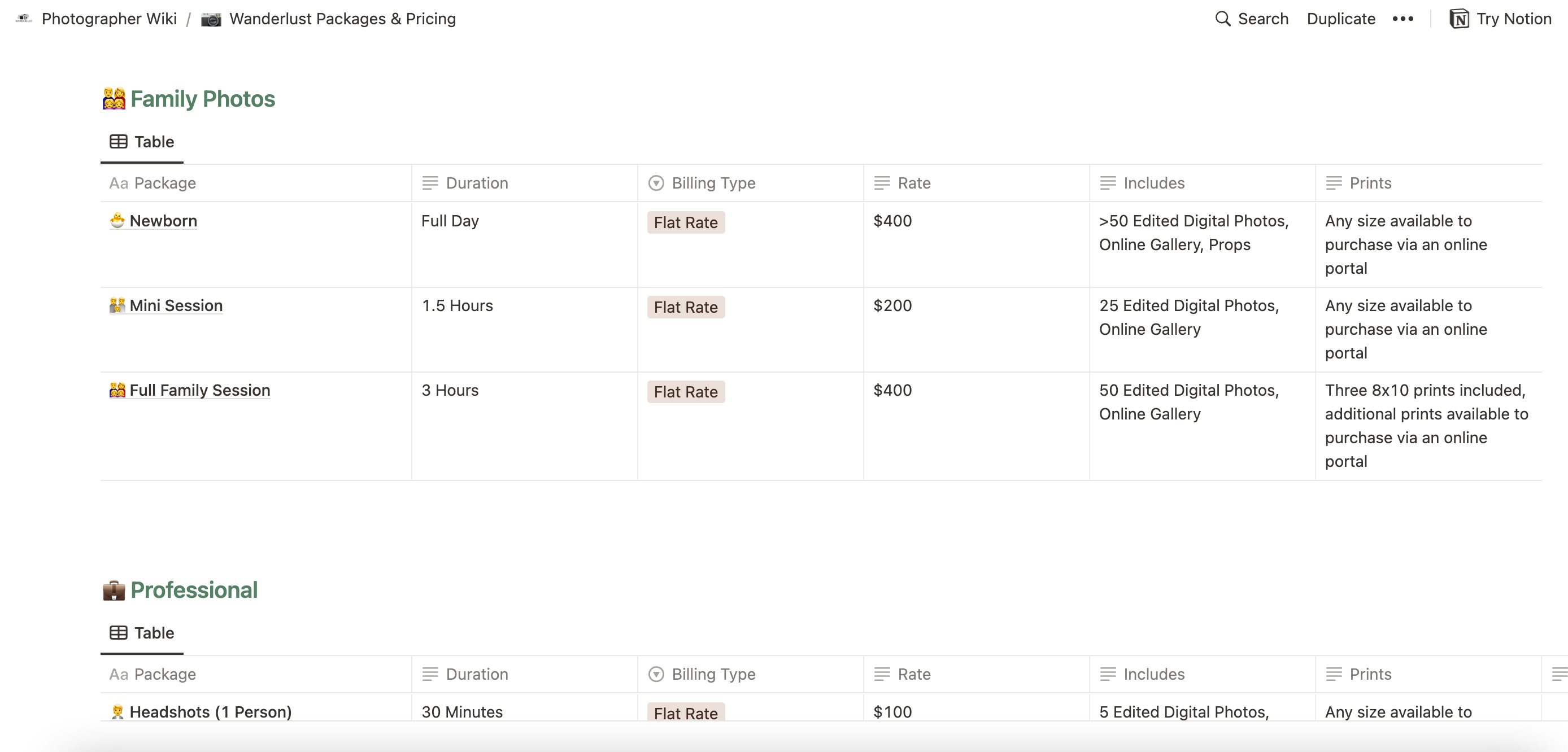1568x752 pixels.
Task: Click the Family Photos heading text
Action: [x=203, y=99]
